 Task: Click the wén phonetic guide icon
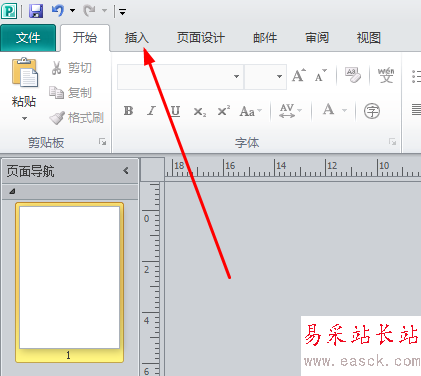(386, 75)
